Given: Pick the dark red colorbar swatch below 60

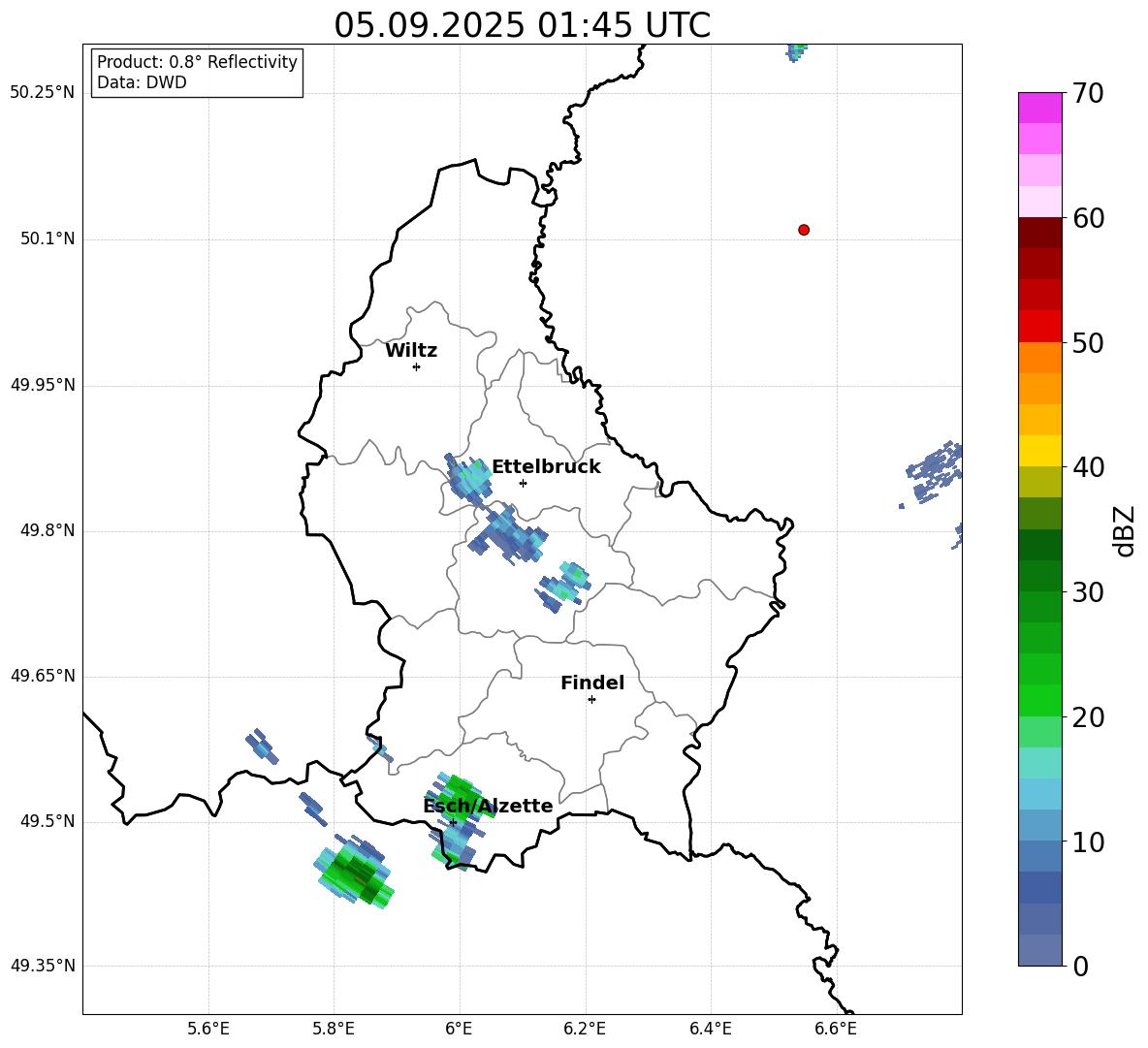Looking at the screenshot, I should 1039,232.
